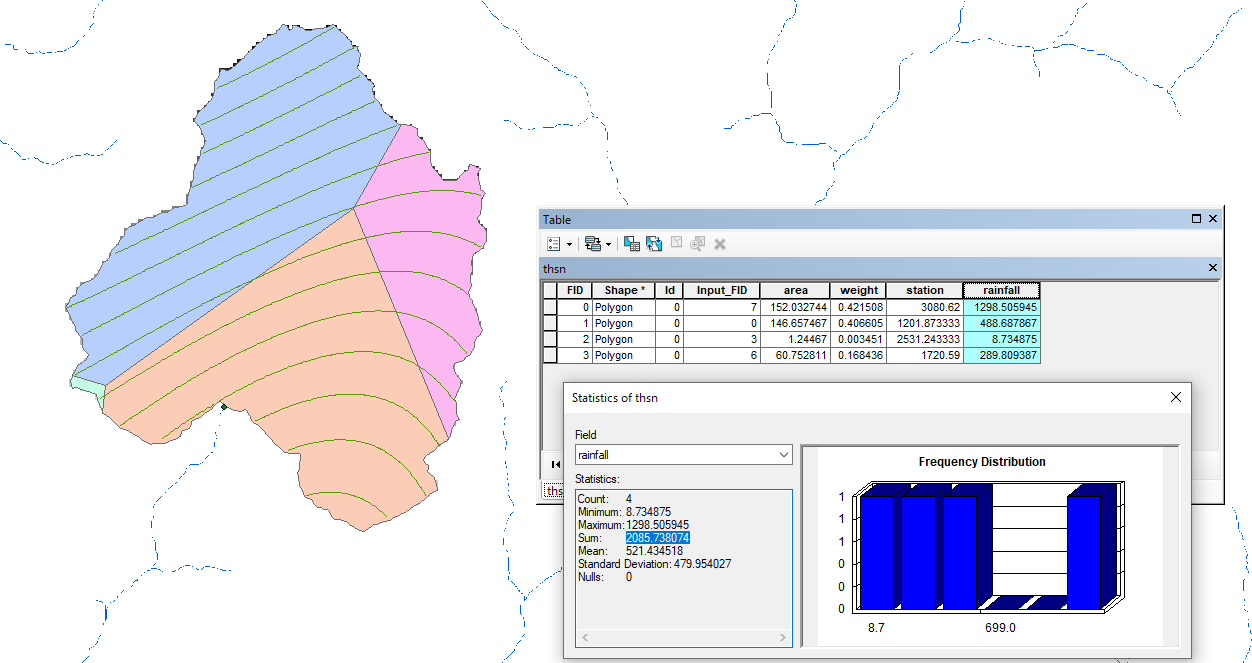This screenshot has width=1252, height=663.
Task: Select the row selector for FID 0
Action: [550, 307]
